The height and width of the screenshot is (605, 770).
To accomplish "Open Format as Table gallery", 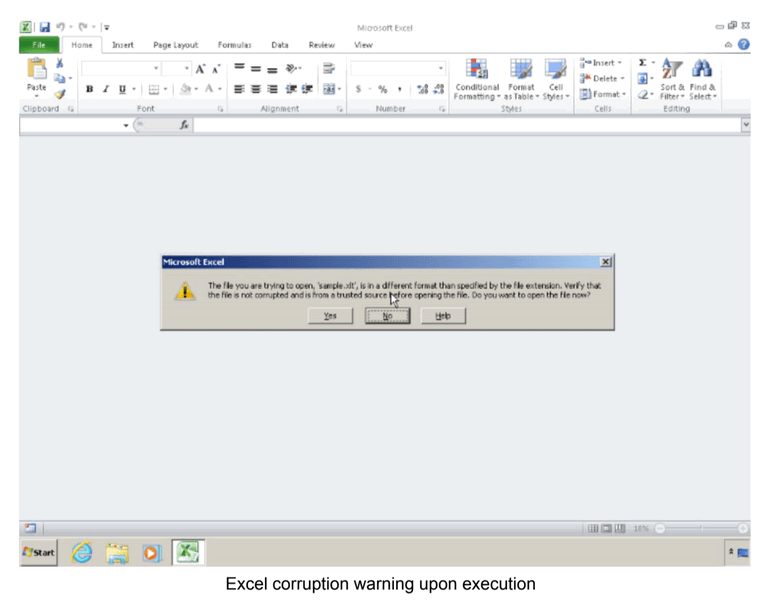I will point(521,80).
